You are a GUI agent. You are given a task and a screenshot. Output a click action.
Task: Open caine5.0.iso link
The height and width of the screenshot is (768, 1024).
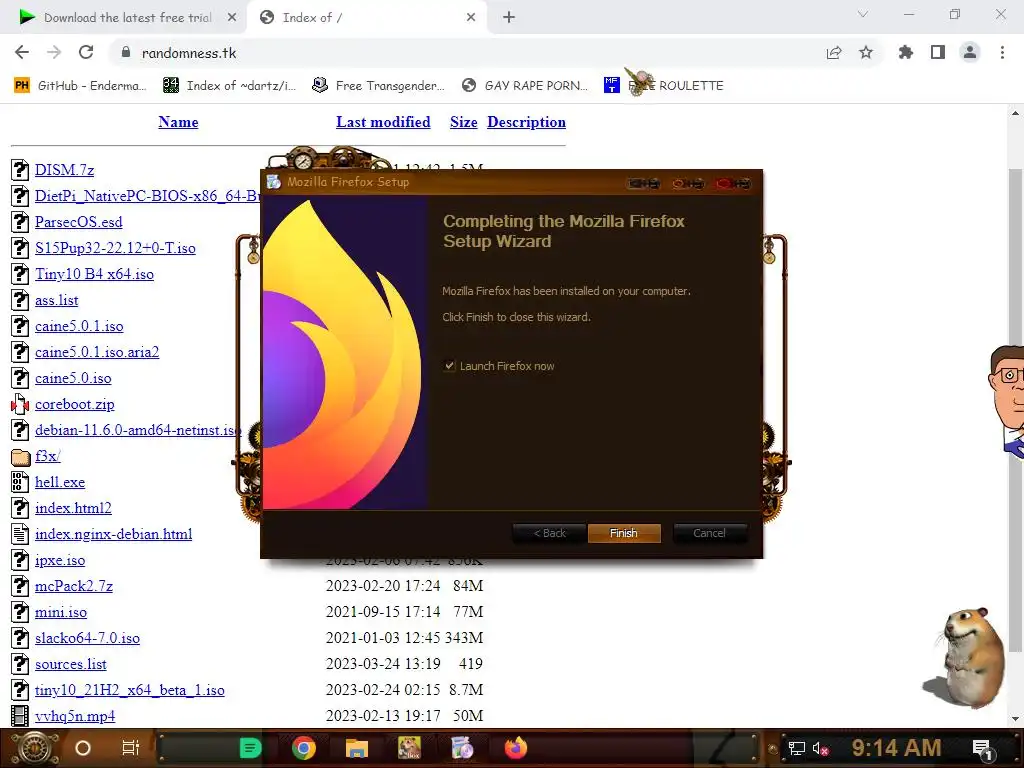point(73,378)
